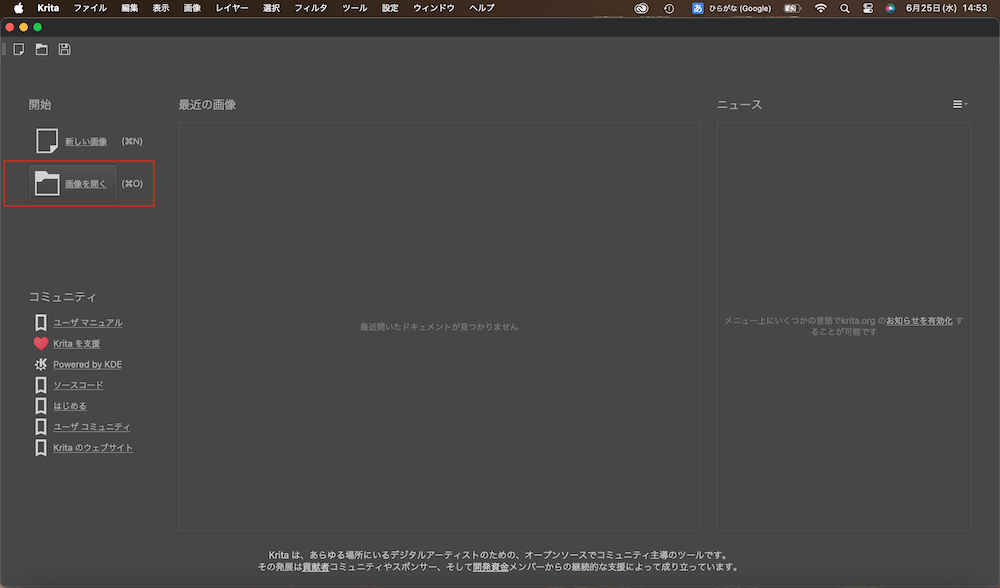Click the 画像を開く folder icon

click(47, 184)
